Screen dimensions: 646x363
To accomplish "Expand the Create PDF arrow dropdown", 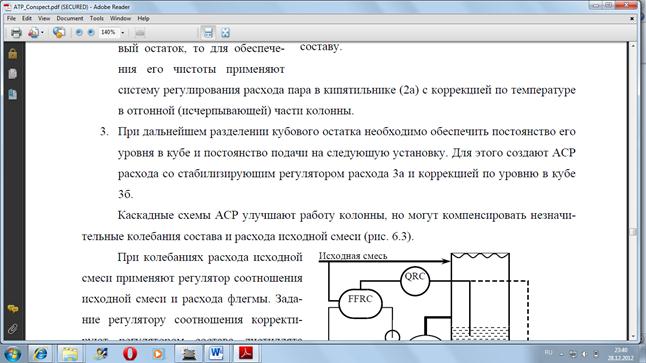I will [42, 33].
